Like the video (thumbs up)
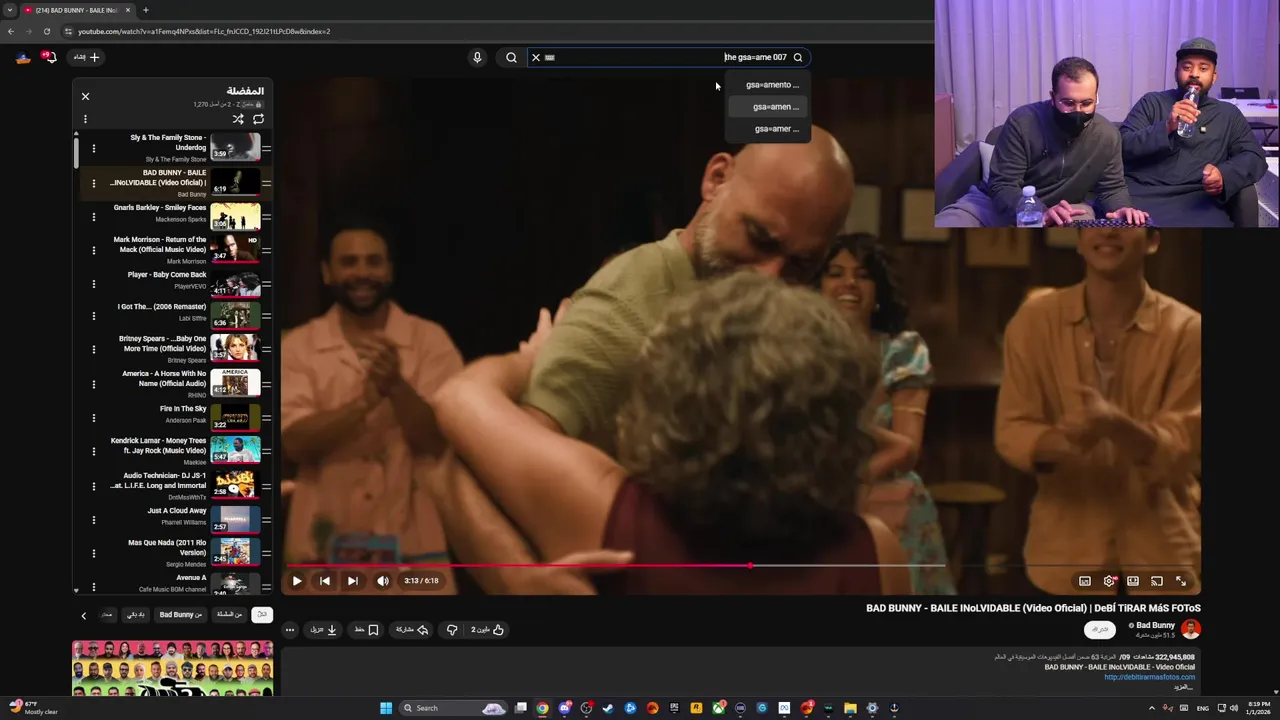The height and width of the screenshot is (720, 1280). [488, 630]
